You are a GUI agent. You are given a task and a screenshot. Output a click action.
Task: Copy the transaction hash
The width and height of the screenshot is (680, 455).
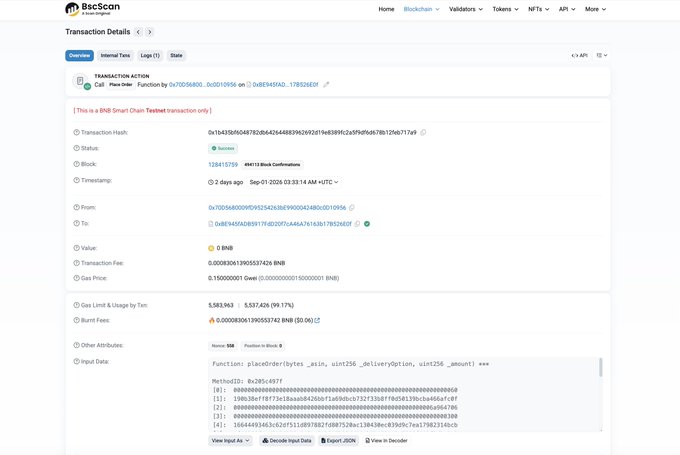click(x=423, y=132)
